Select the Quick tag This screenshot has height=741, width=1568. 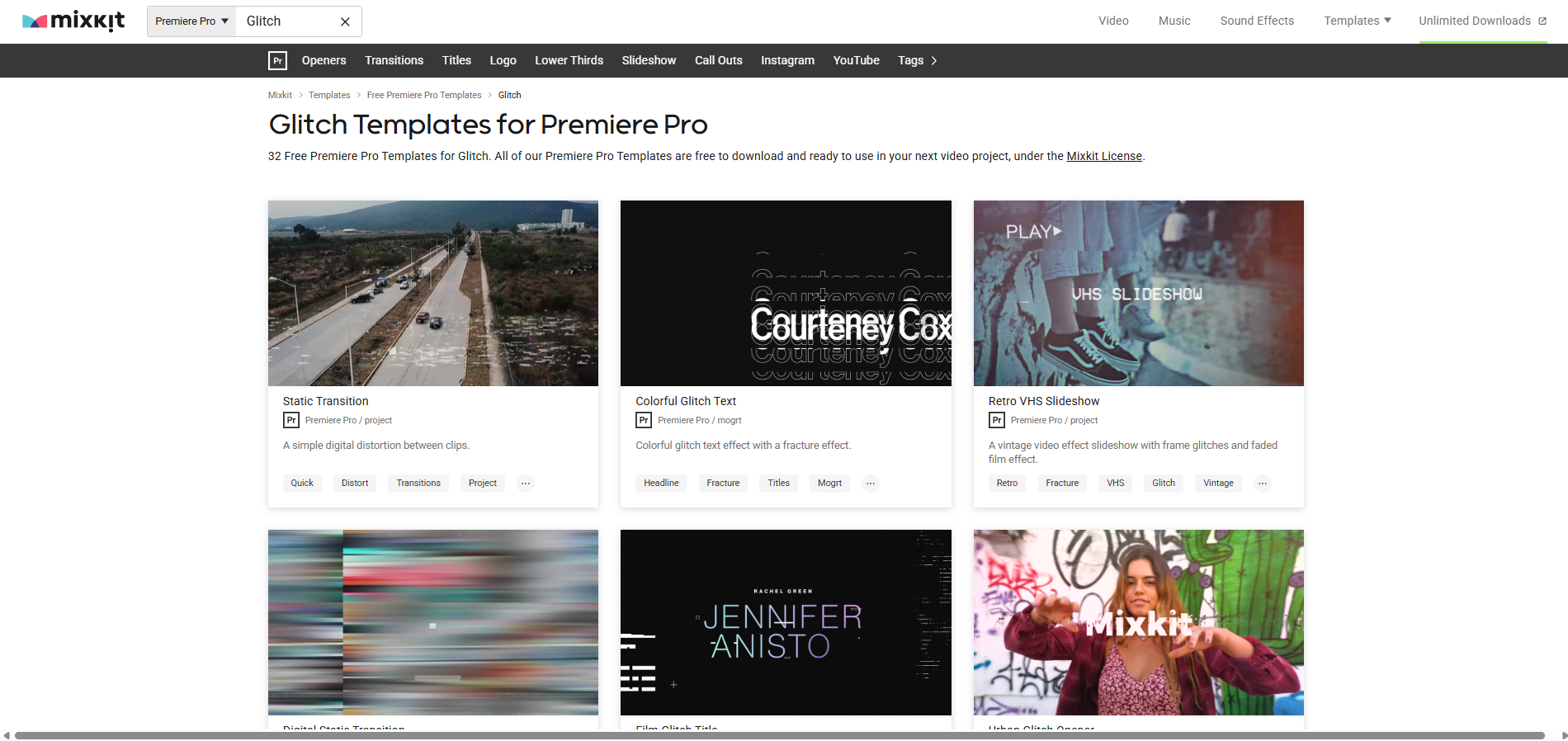302,484
